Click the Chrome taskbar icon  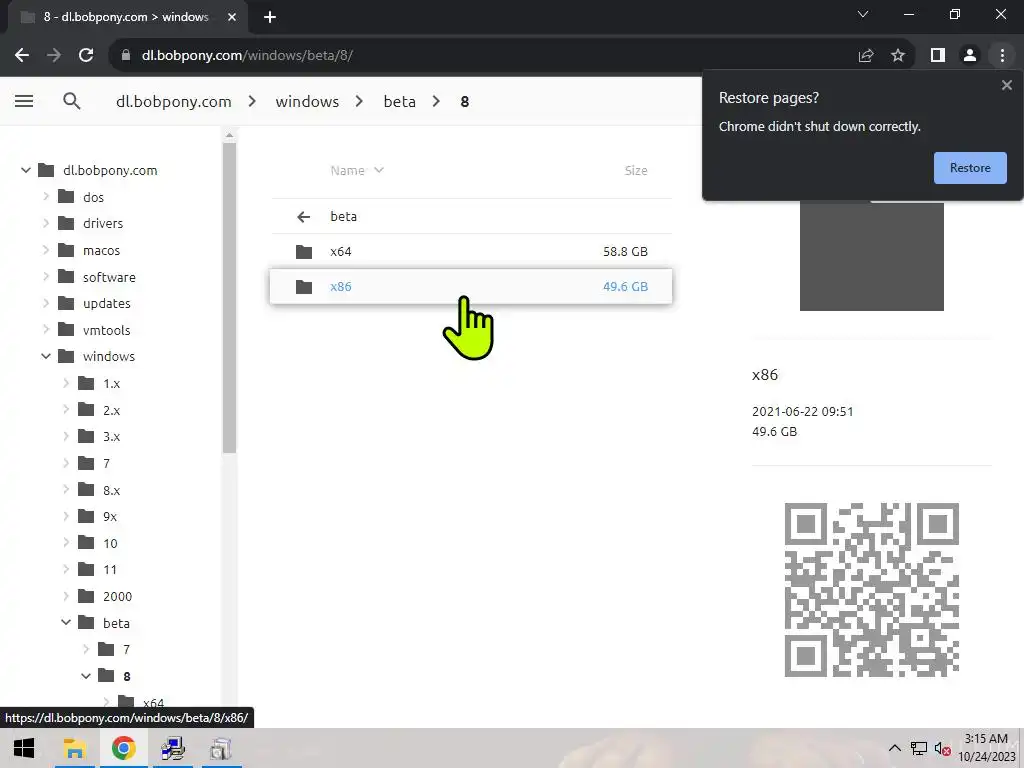123,748
